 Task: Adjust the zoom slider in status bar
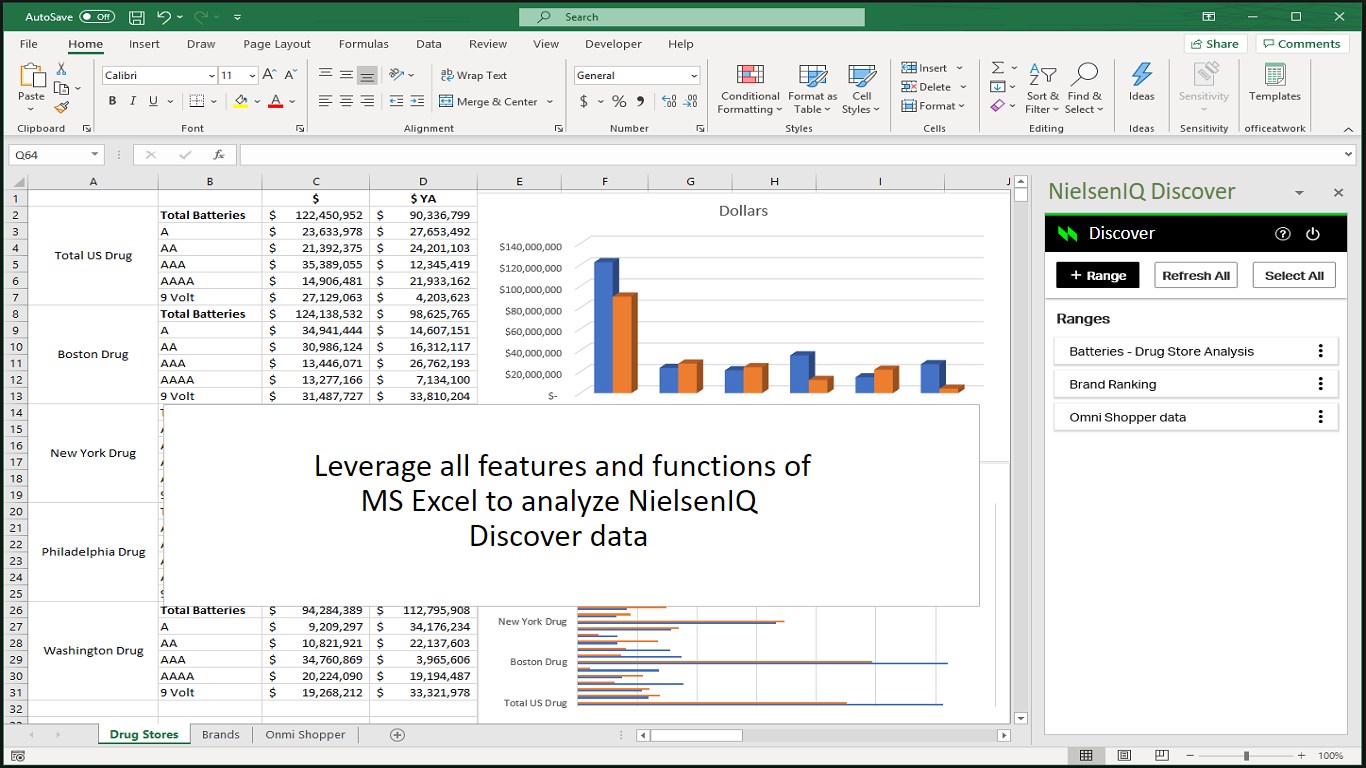click(1246, 756)
